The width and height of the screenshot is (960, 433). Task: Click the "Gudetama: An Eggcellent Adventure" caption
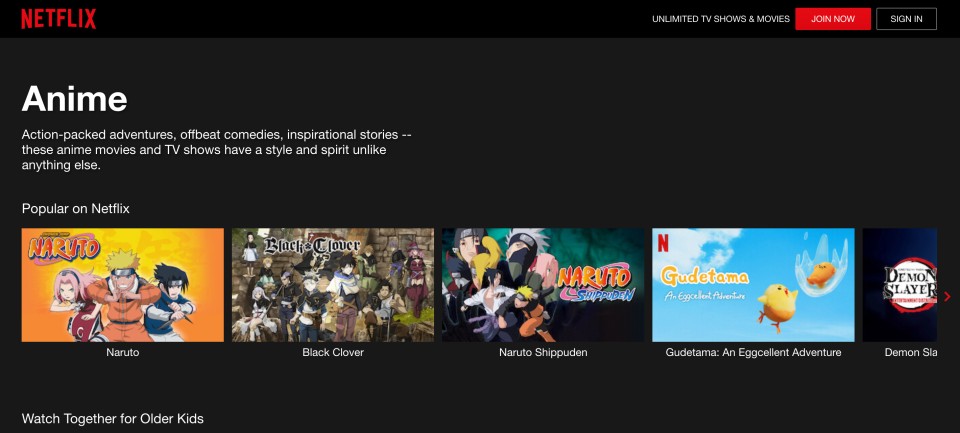point(753,353)
